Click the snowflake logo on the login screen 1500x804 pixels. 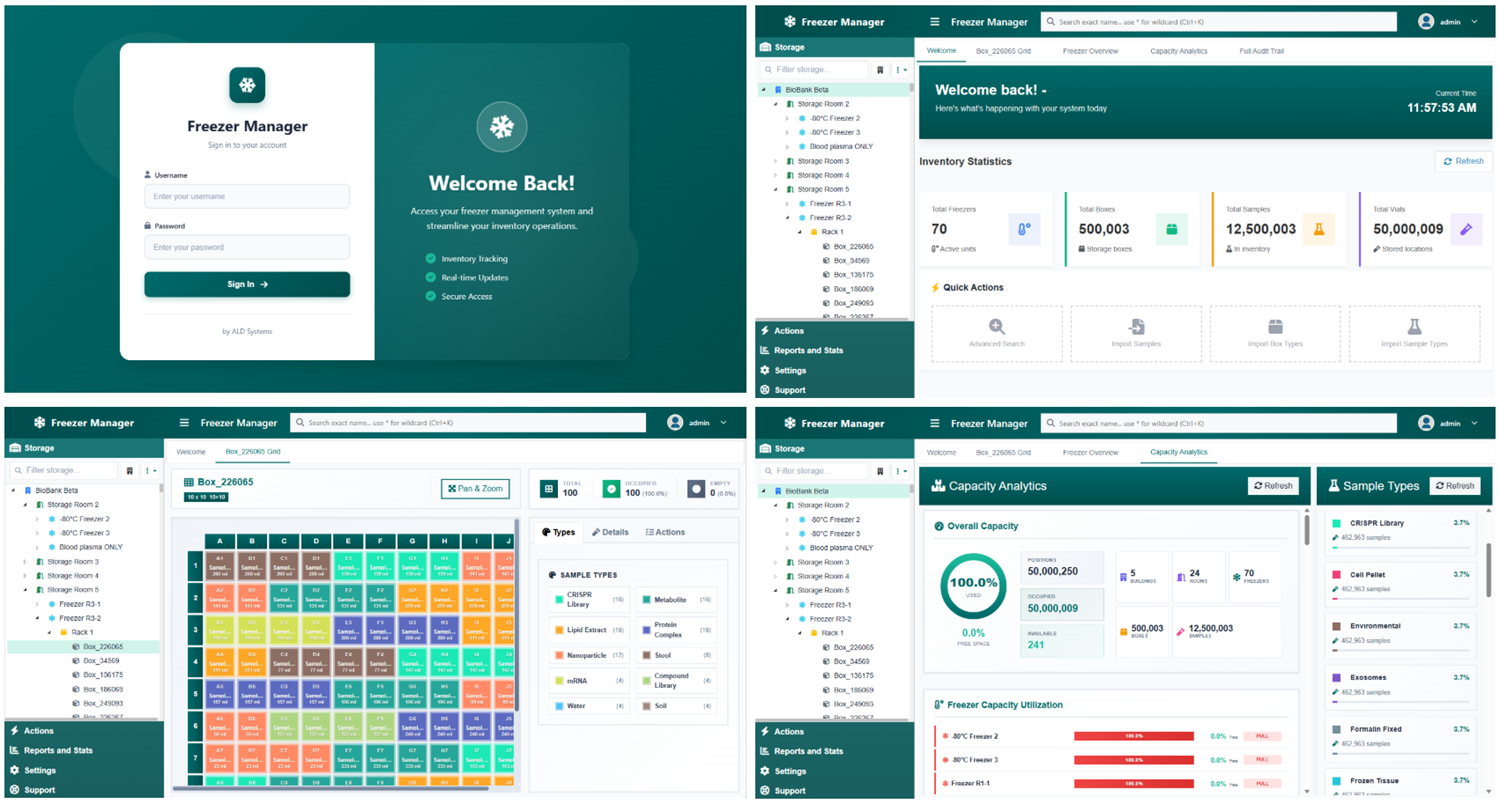tap(247, 85)
